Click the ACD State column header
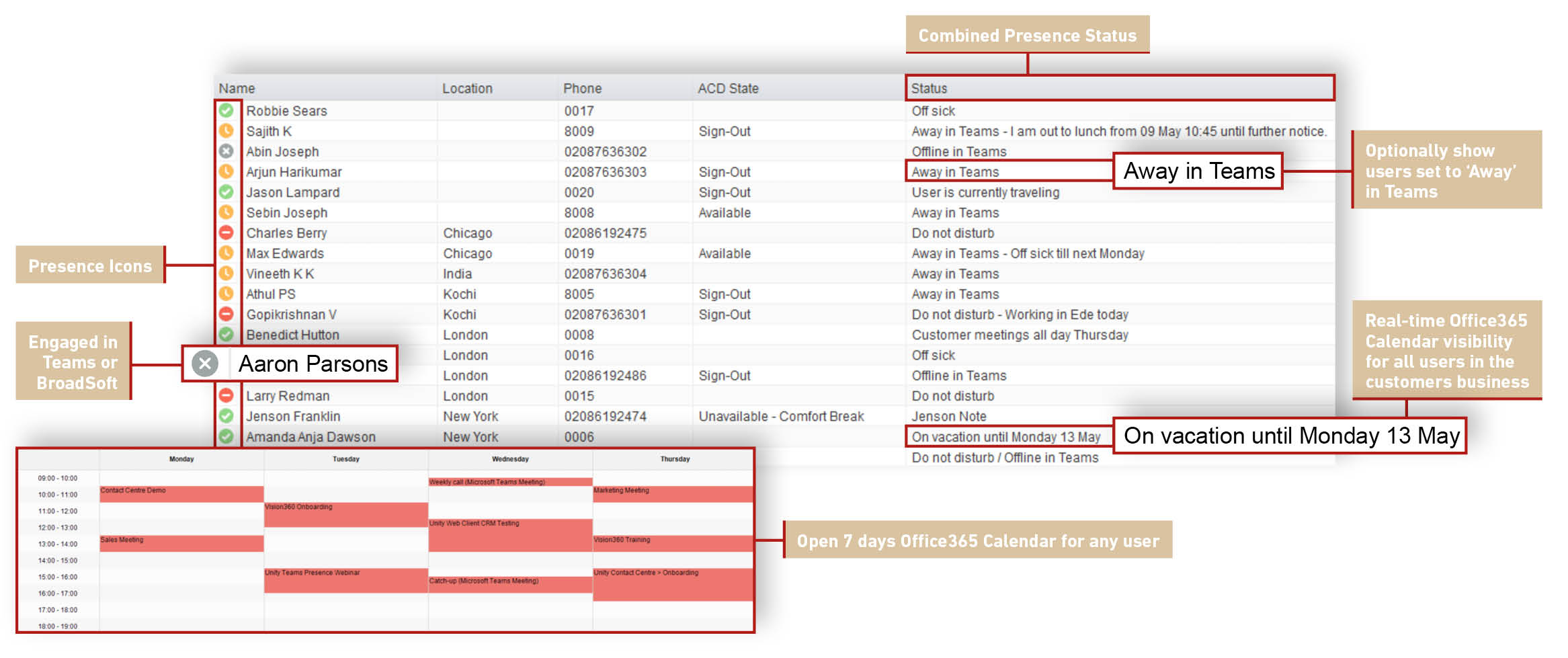Image resolution: width=1568 pixels, height=658 pixels. [728, 88]
